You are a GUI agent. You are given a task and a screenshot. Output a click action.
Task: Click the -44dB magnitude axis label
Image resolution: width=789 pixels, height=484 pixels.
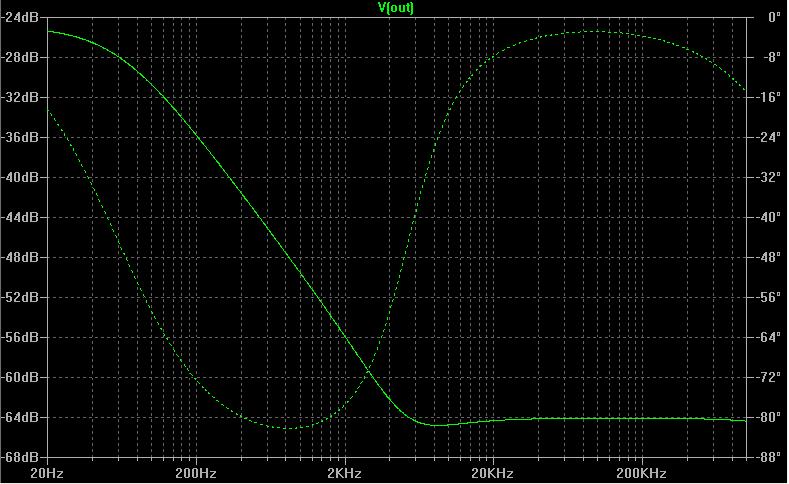click(x=20, y=217)
